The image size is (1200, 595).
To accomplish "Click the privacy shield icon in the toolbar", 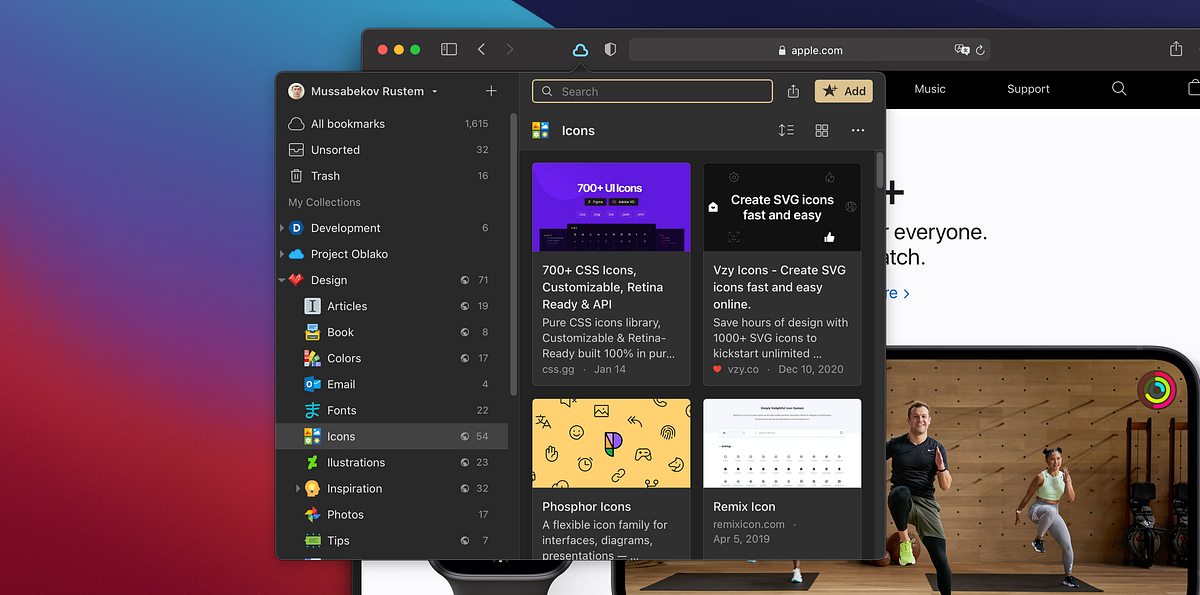I will click(610, 48).
